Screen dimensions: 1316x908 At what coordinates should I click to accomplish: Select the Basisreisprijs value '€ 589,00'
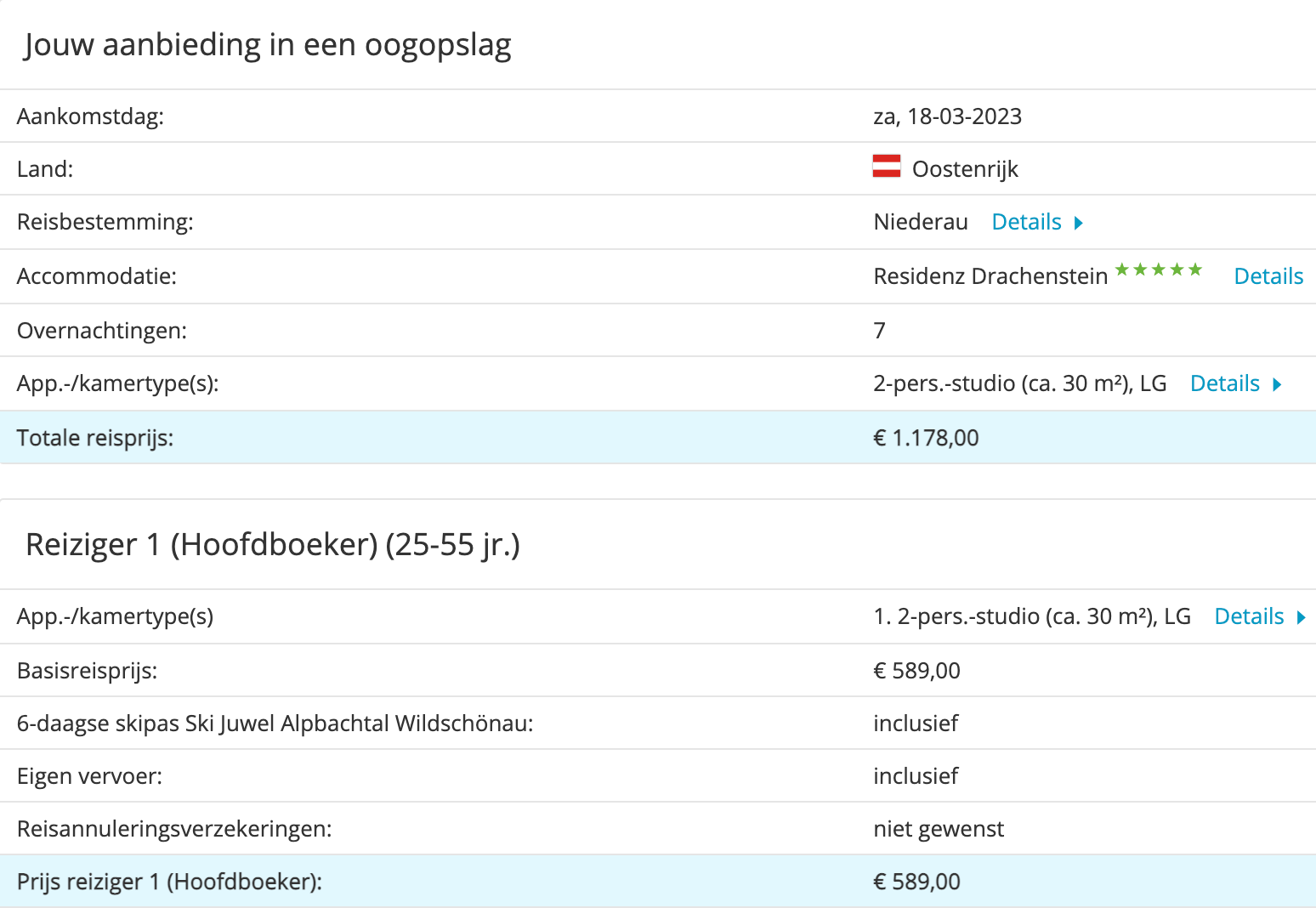(916, 671)
